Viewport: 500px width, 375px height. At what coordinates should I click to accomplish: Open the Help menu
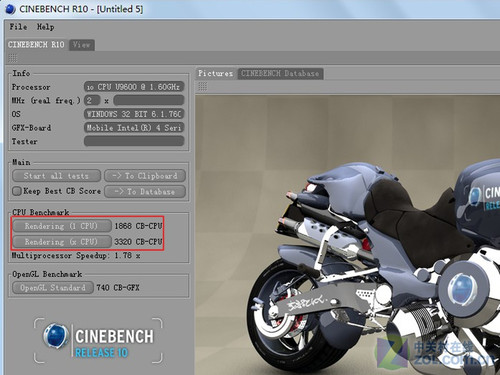coord(46,27)
